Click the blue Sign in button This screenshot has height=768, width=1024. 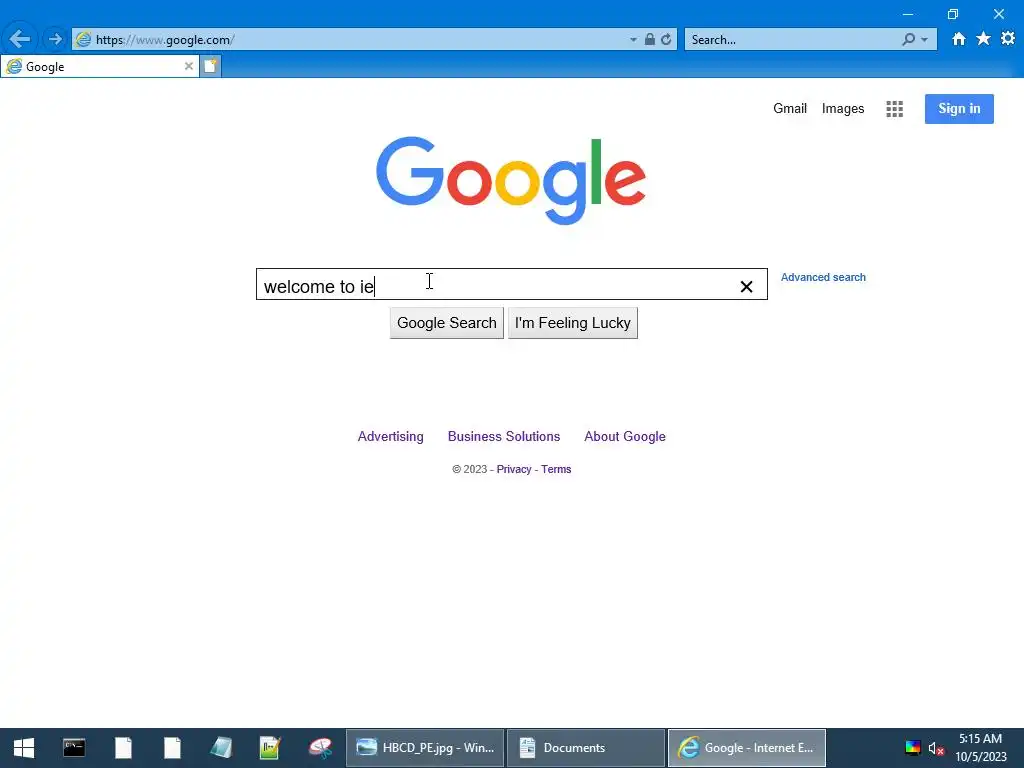pos(959,108)
